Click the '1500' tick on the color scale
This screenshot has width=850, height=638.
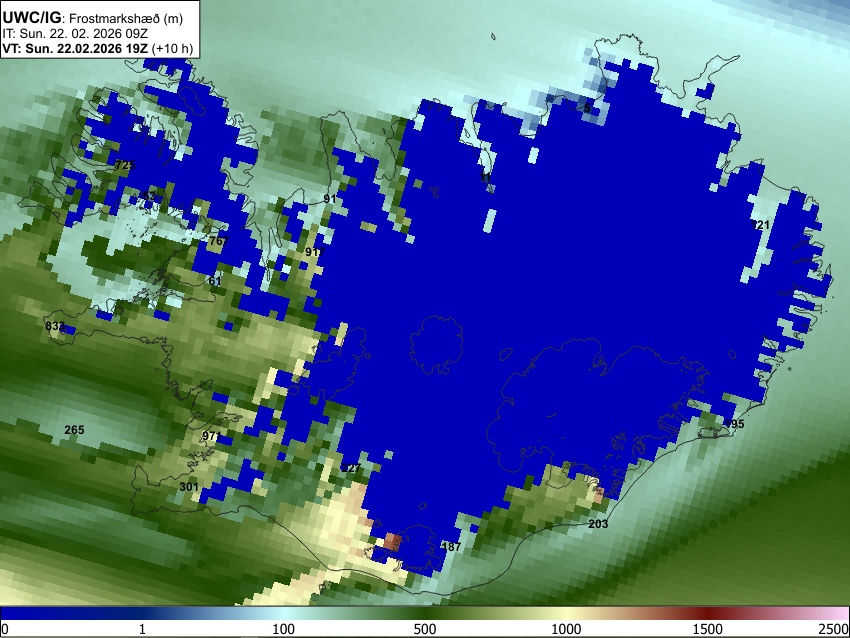708,629
